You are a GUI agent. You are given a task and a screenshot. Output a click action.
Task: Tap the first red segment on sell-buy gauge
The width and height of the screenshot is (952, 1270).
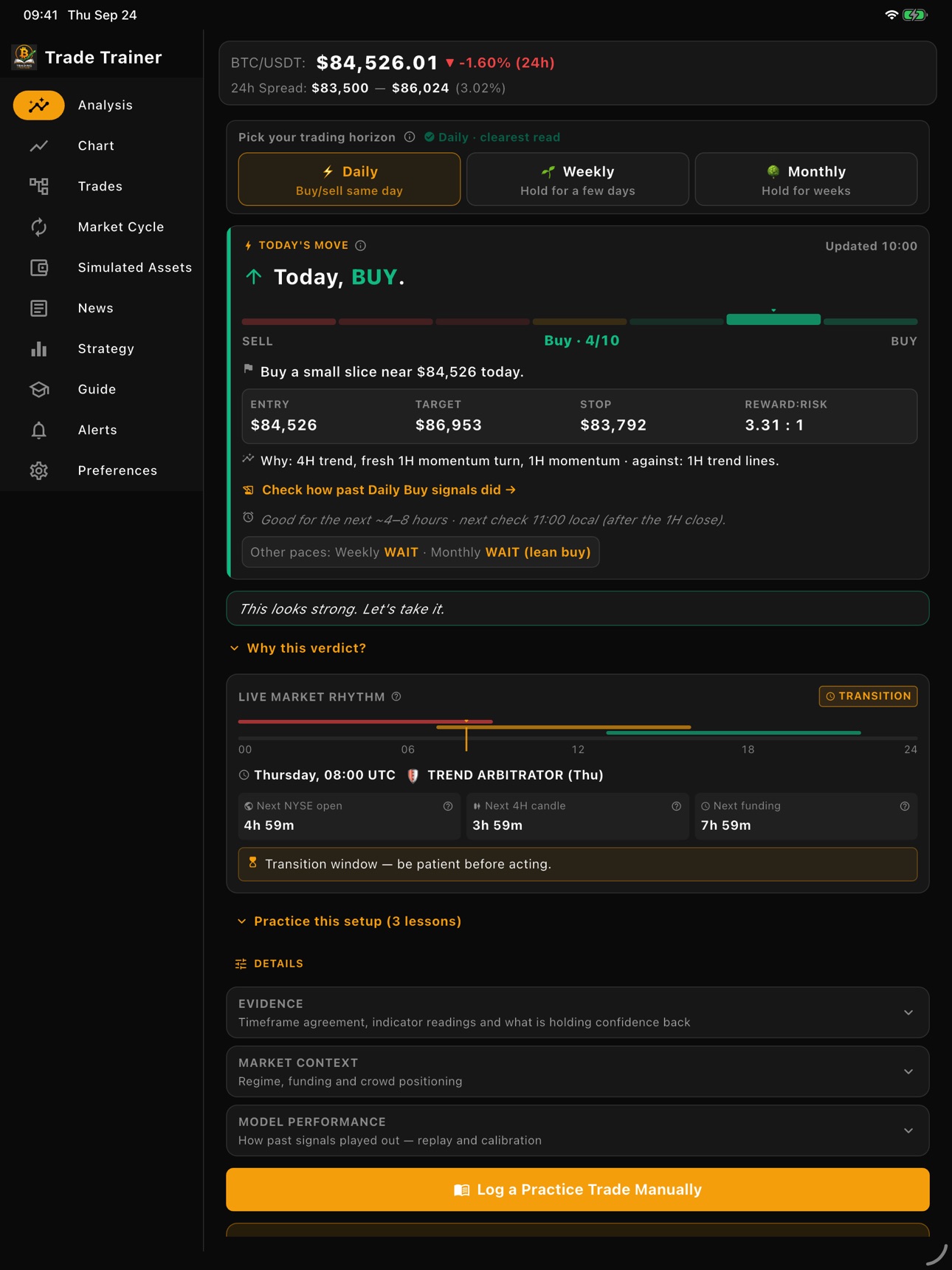click(289, 322)
